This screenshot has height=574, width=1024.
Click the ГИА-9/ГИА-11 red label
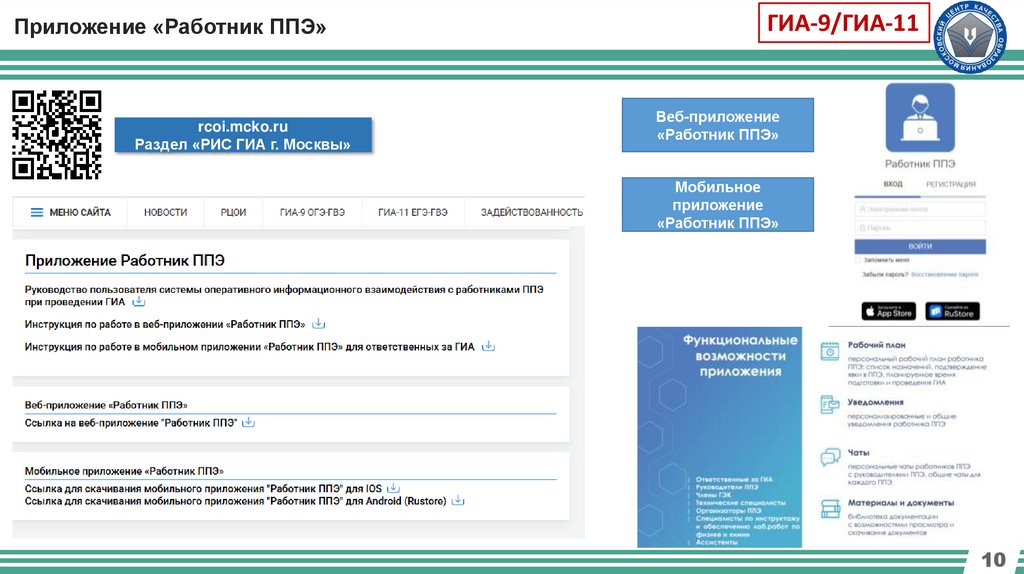(843, 23)
